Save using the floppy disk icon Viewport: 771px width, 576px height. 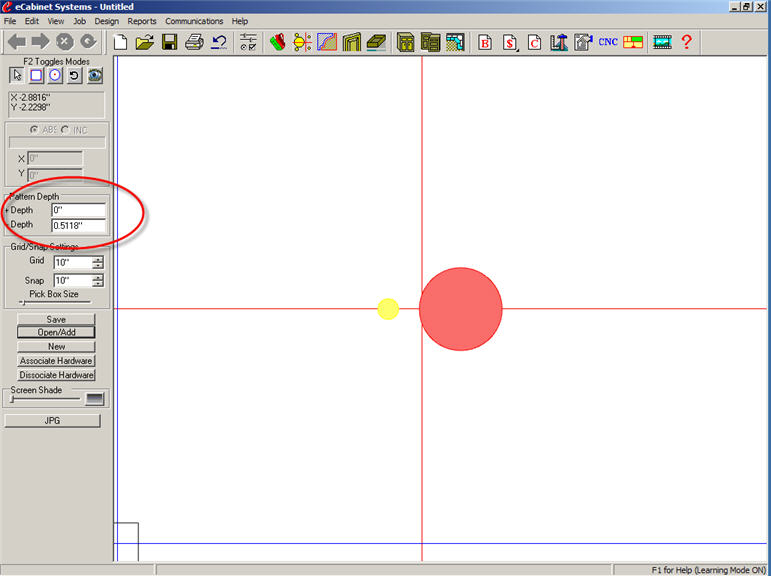tap(170, 42)
